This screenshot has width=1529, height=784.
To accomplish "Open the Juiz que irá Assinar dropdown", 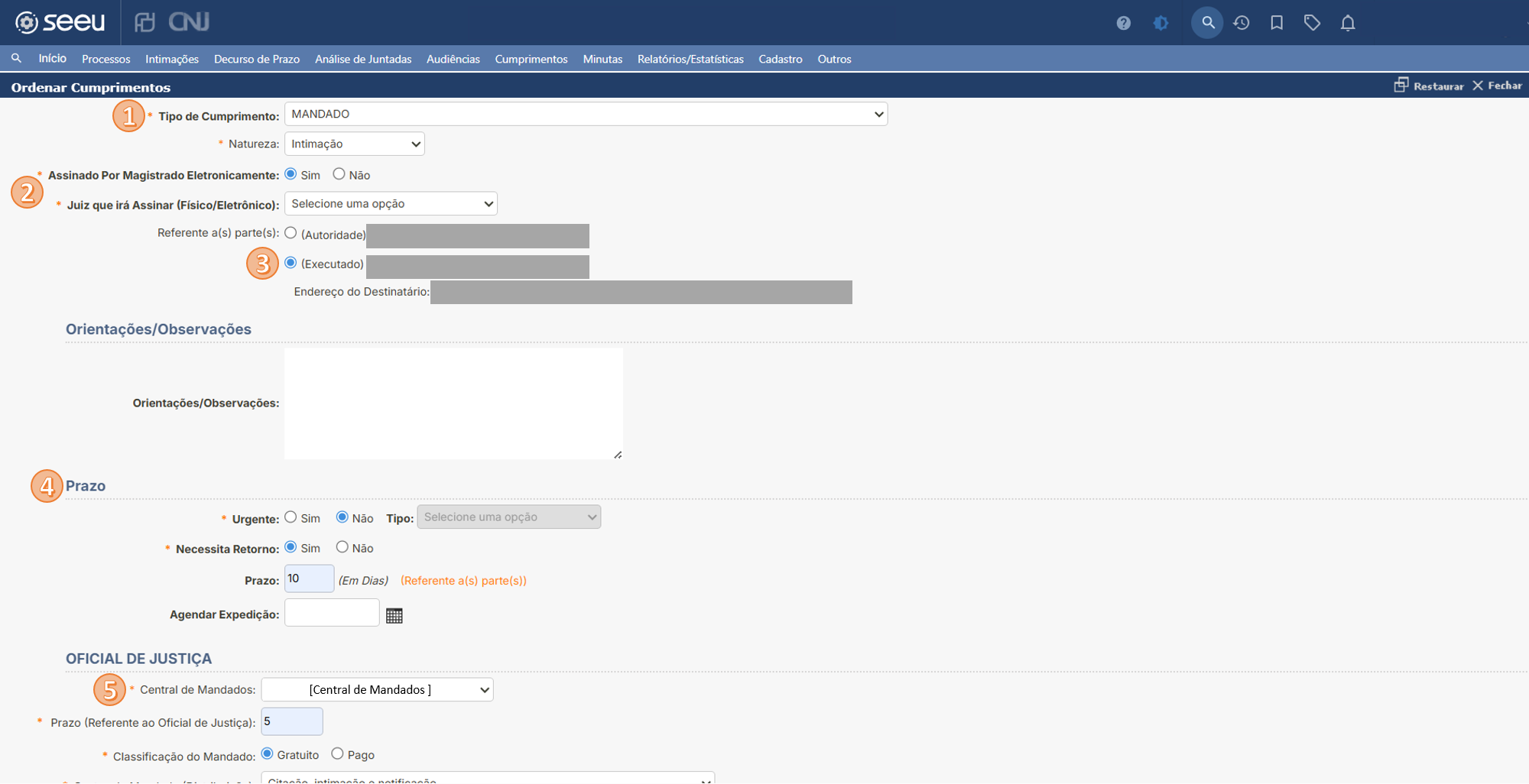I will pyautogui.click(x=391, y=203).
